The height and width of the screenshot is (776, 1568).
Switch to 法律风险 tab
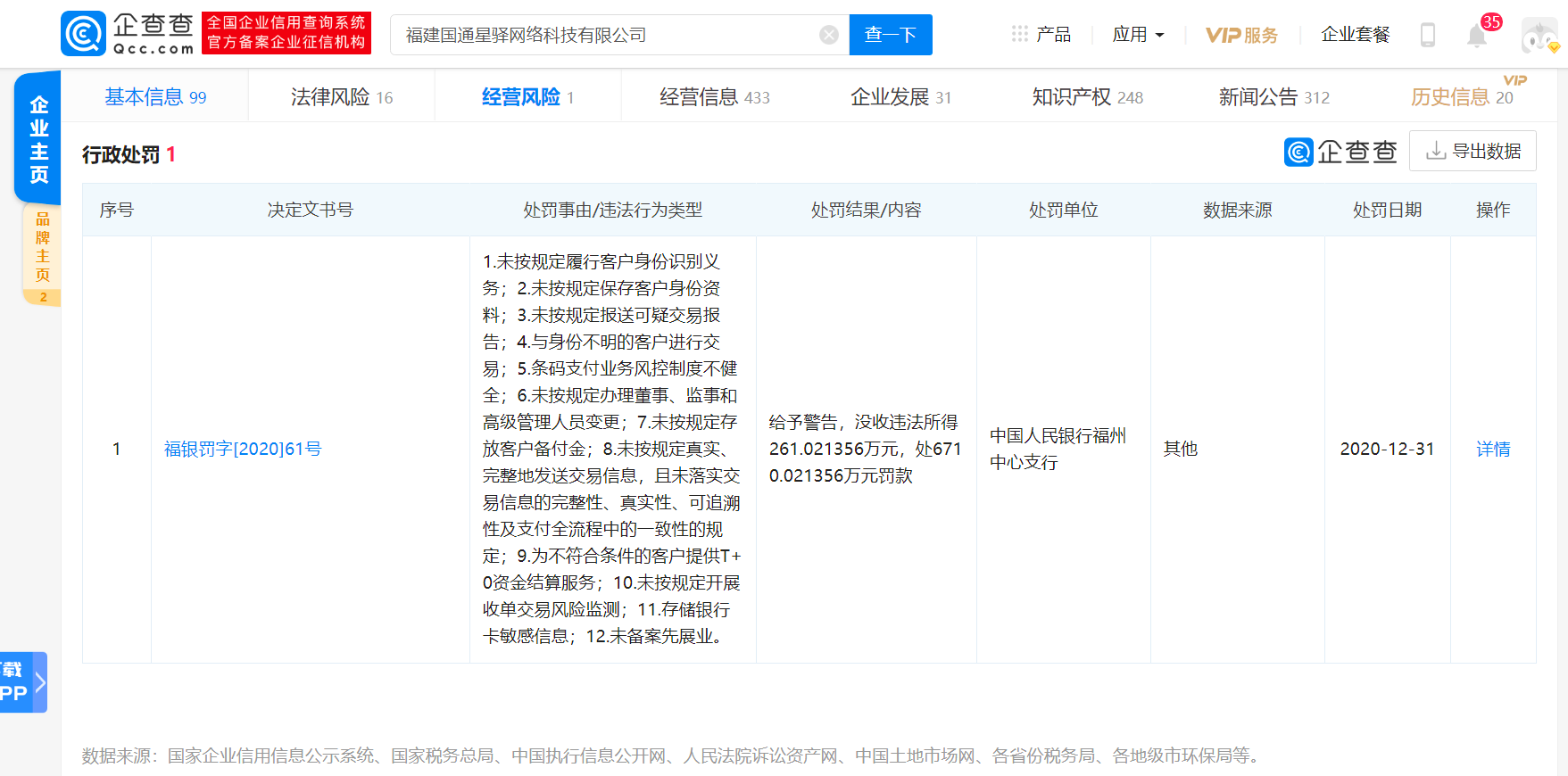pyautogui.click(x=341, y=97)
